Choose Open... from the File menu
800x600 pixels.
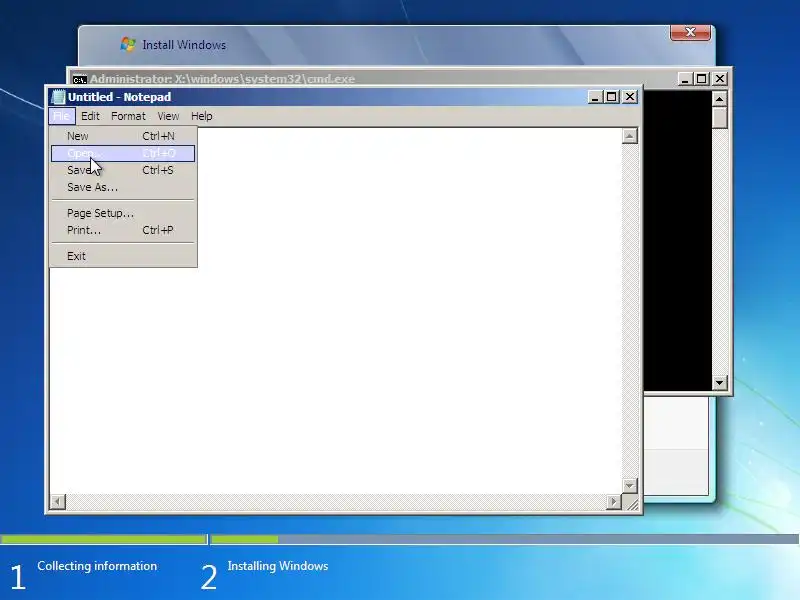click(x=122, y=153)
